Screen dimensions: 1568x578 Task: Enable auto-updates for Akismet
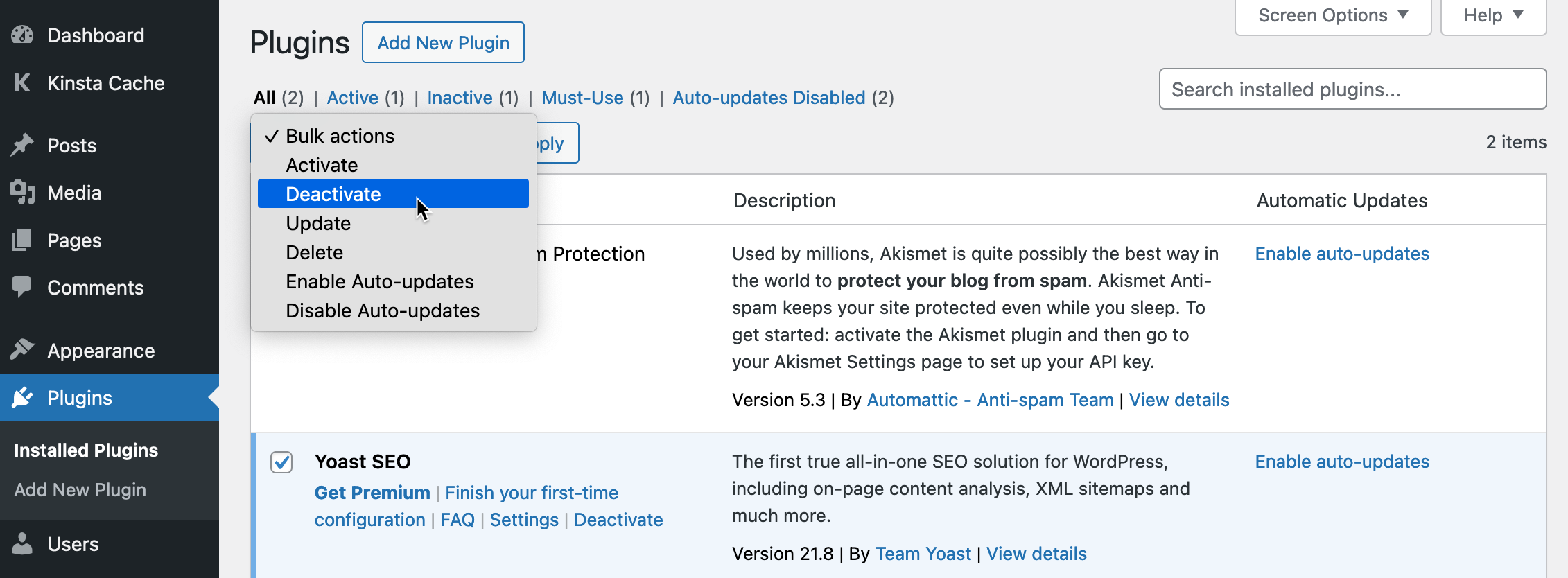(1342, 254)
